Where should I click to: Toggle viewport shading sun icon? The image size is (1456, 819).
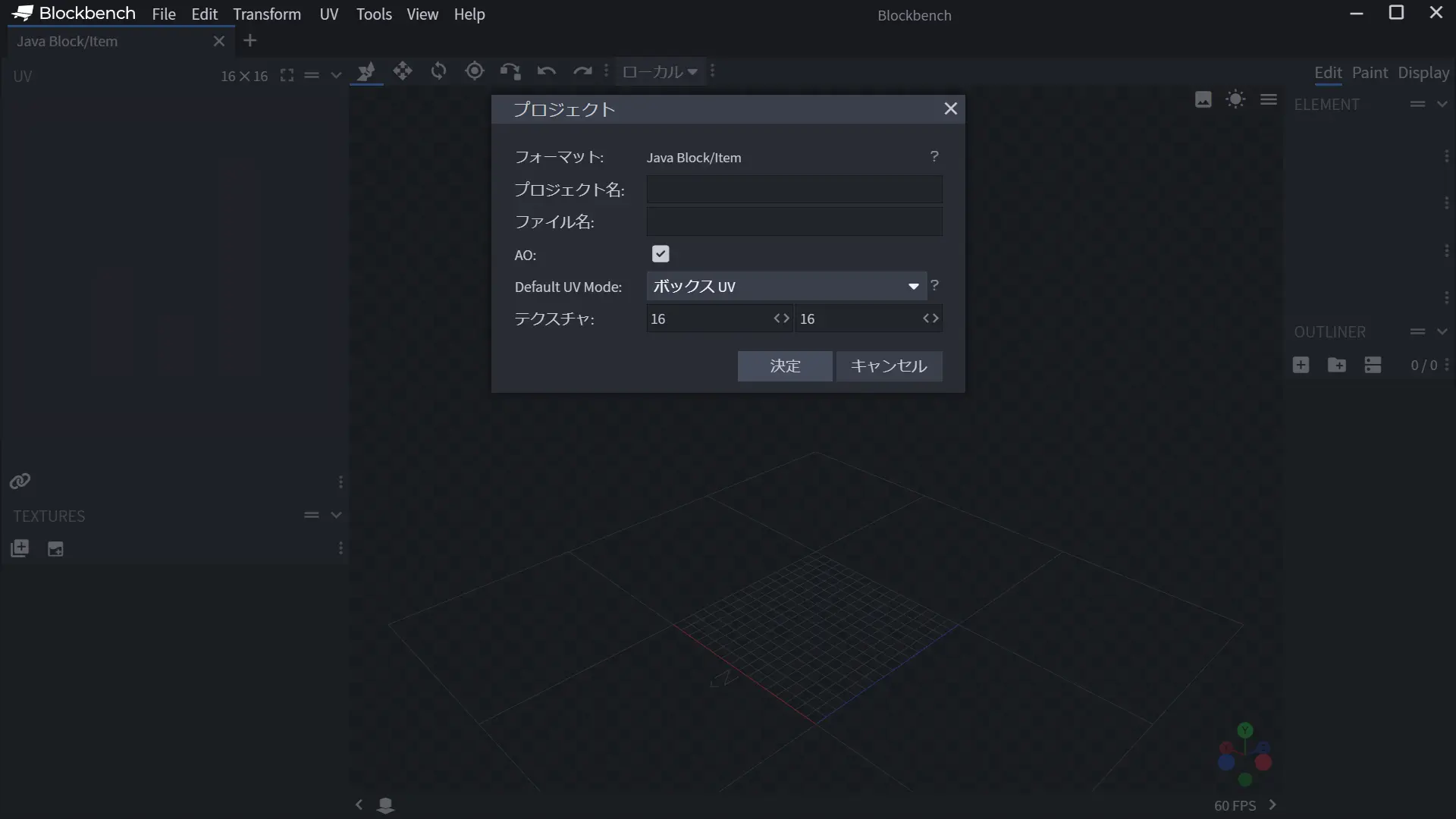1235,99
